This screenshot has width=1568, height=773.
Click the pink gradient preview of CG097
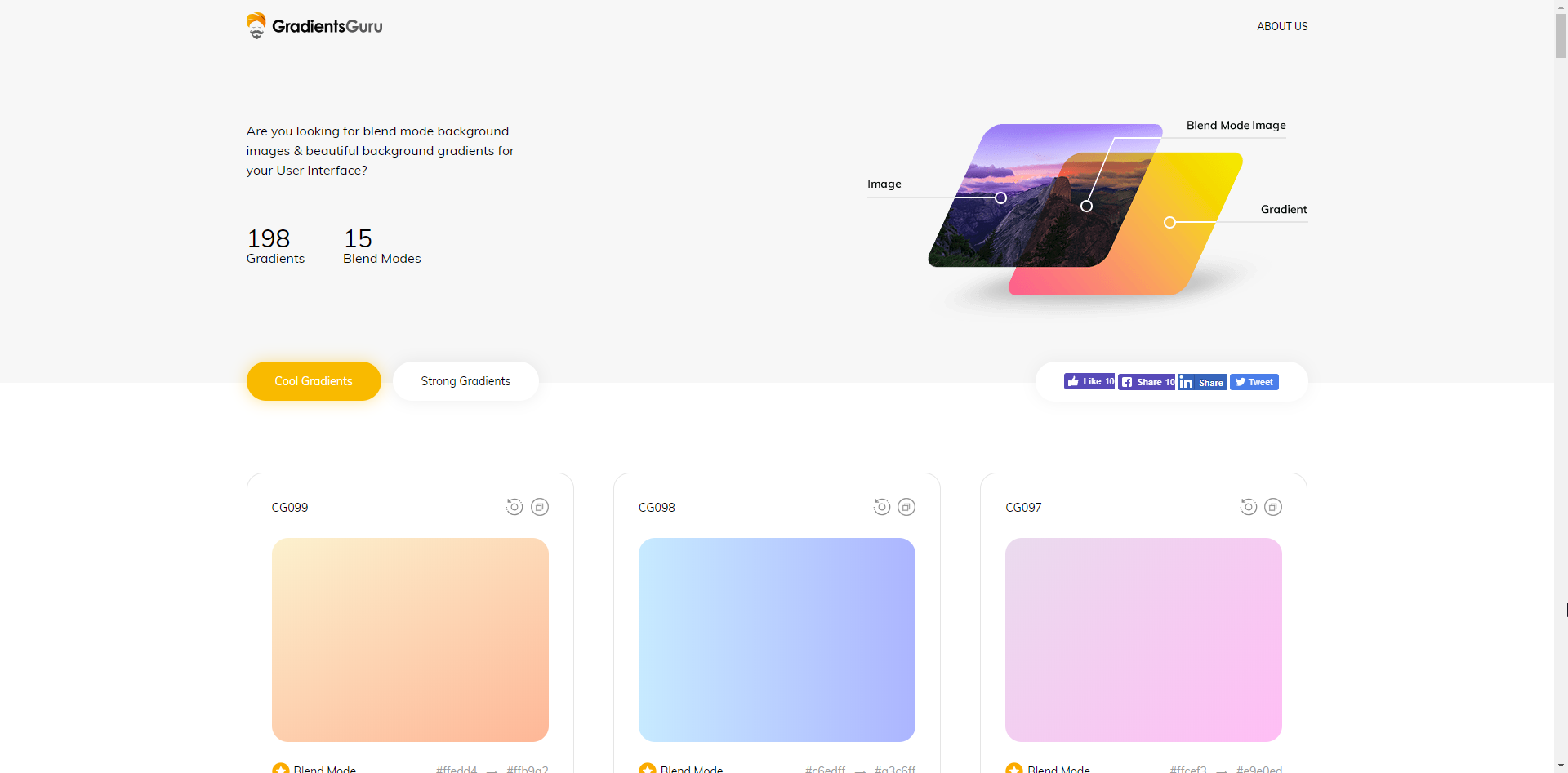point(1143,640)
